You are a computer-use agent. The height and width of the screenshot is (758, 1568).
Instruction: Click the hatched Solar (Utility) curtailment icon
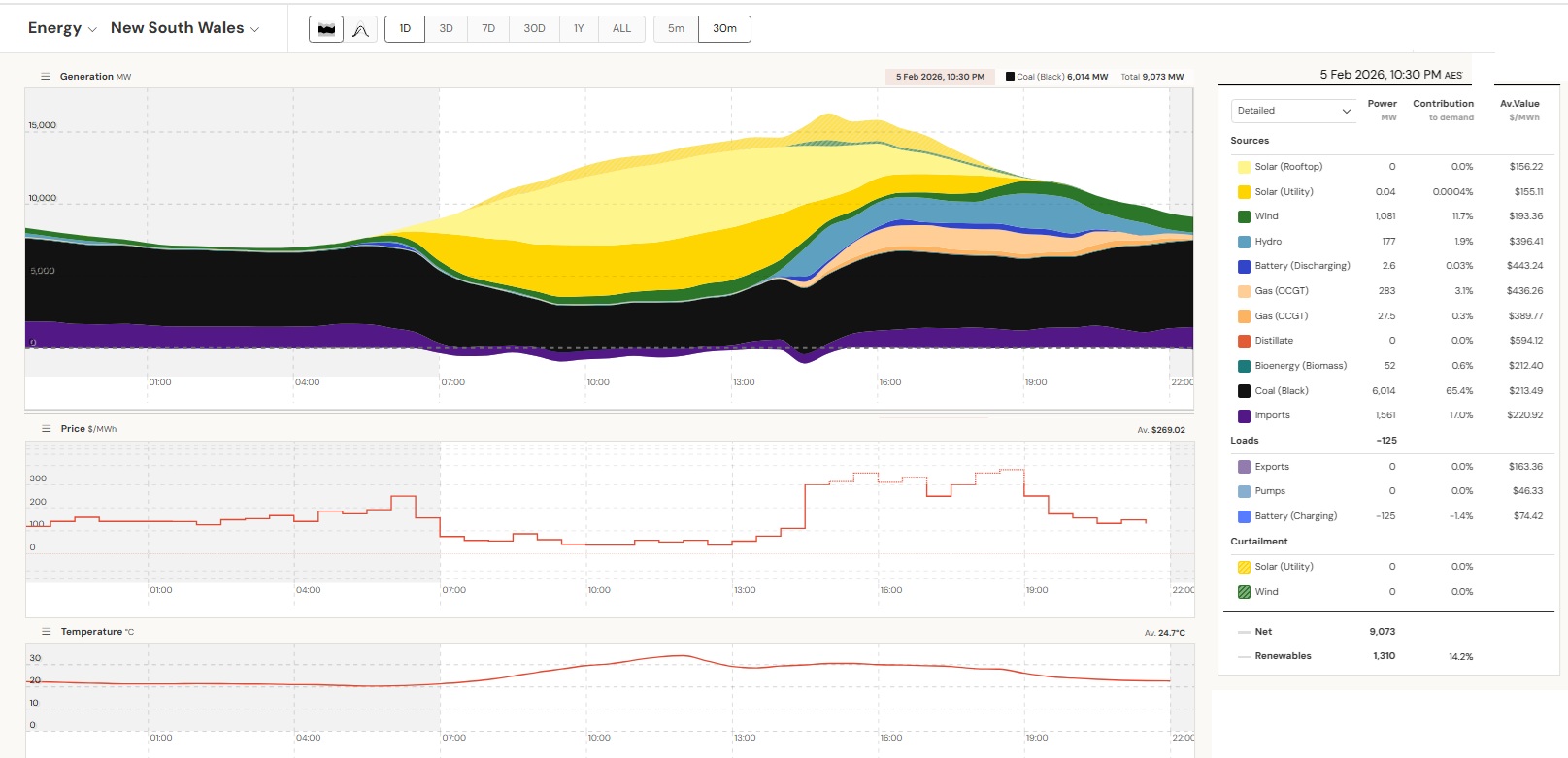[1244, 567]
